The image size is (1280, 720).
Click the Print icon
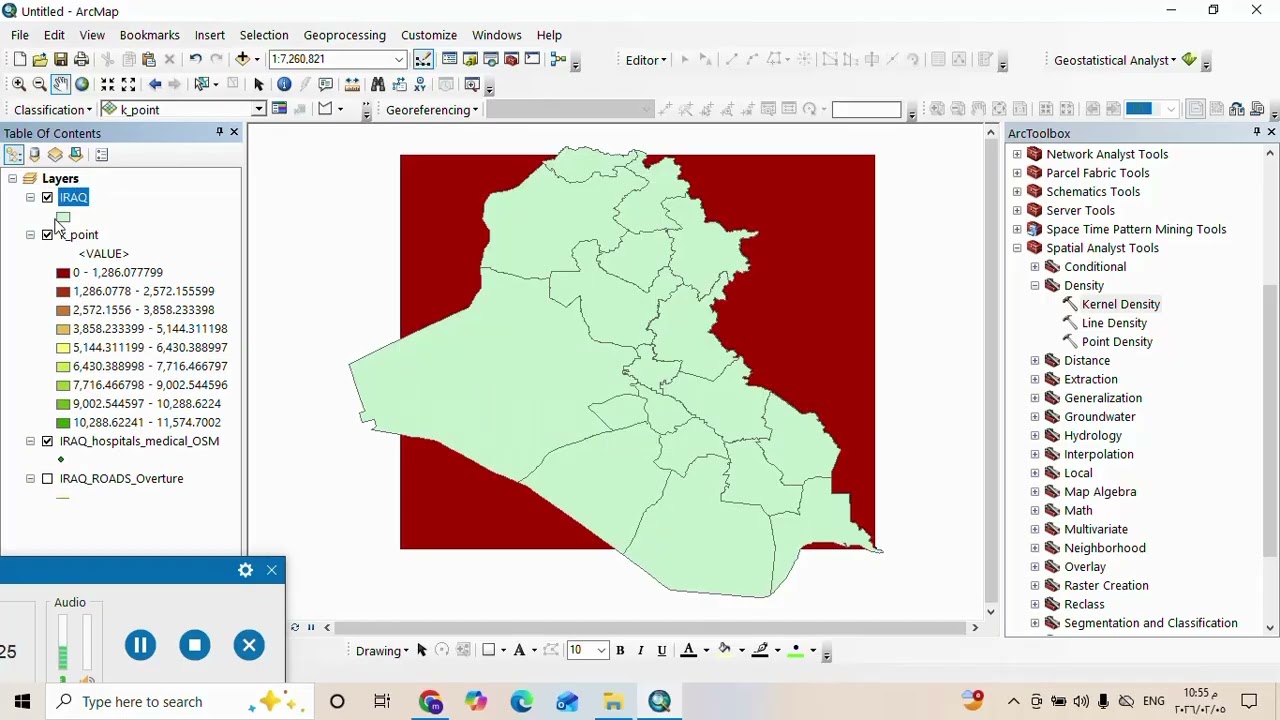81,60
